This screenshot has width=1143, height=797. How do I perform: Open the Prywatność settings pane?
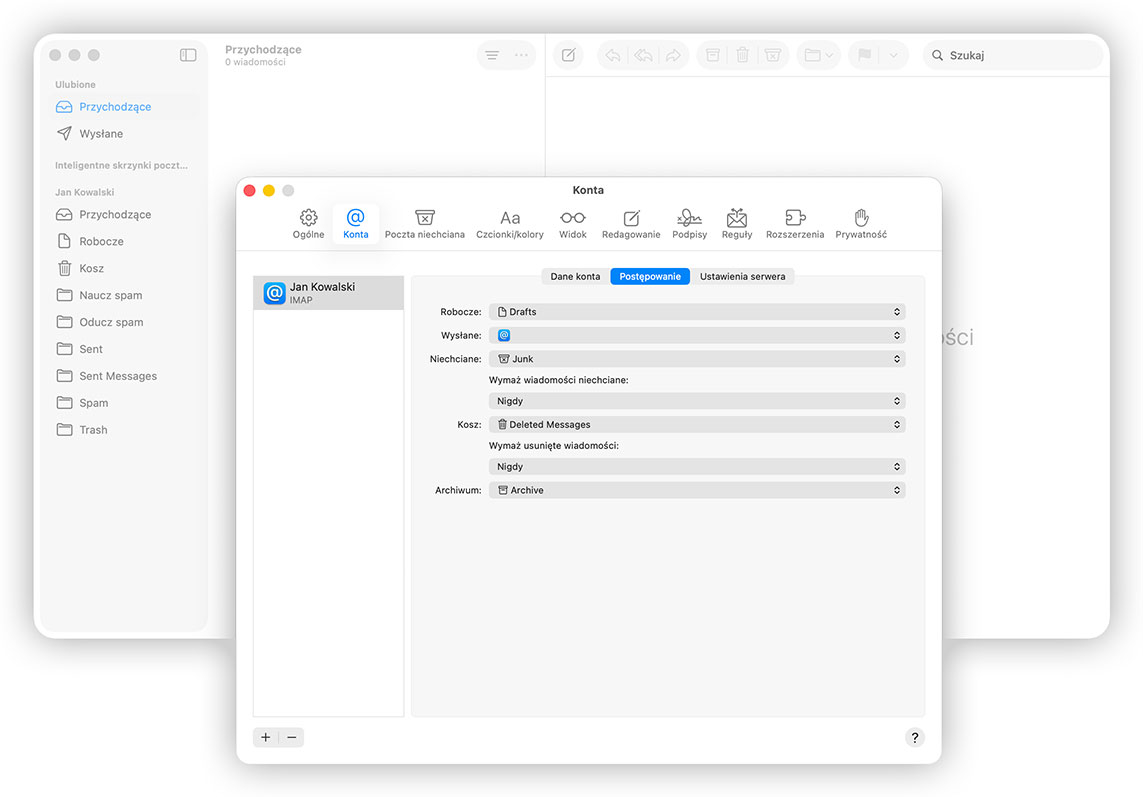pos(860,222)
